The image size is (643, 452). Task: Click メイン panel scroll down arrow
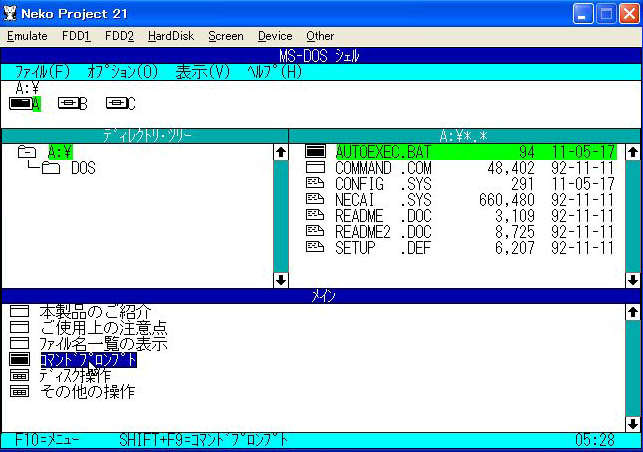point(633,423)
